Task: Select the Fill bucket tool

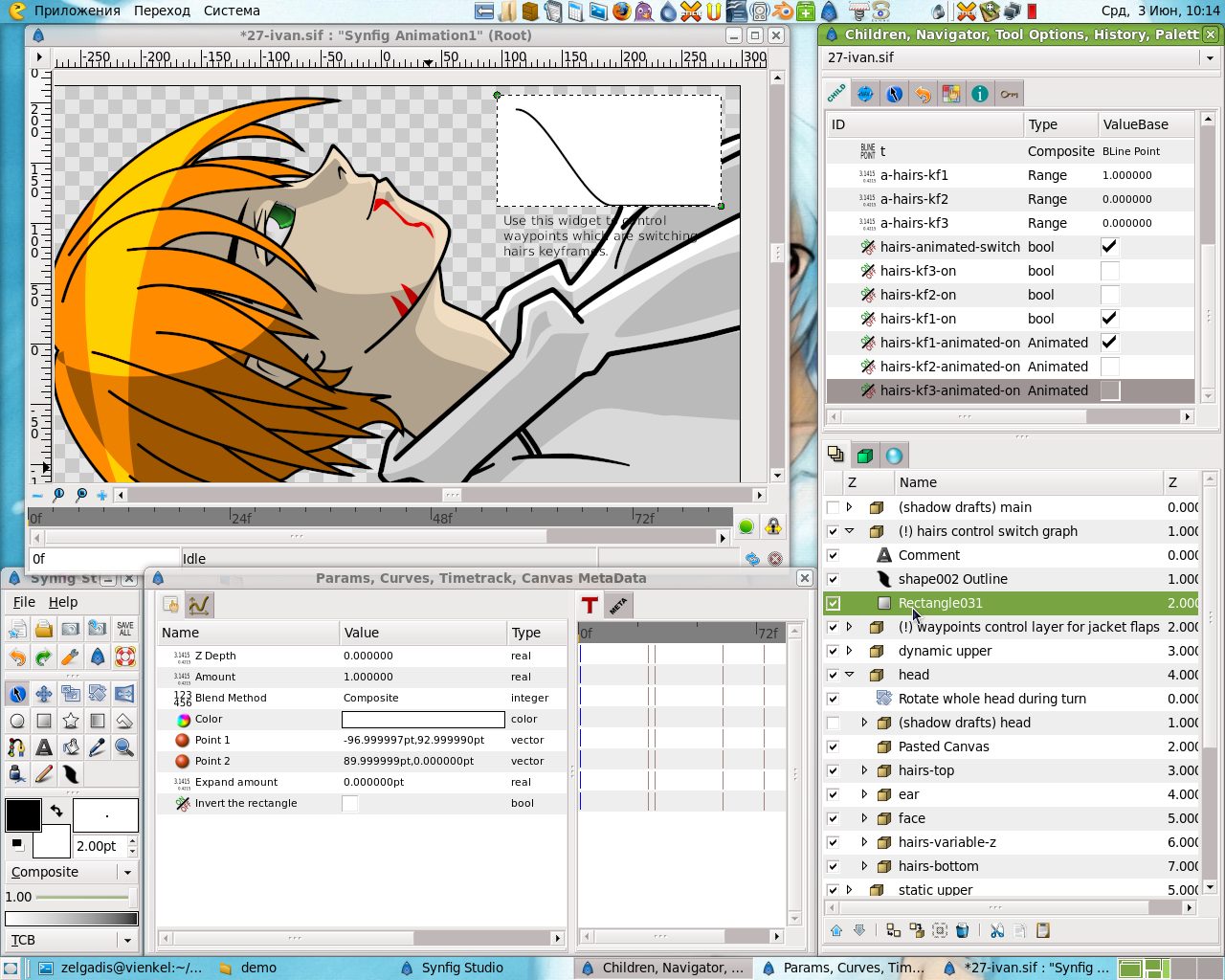Action: coord(71,747)
